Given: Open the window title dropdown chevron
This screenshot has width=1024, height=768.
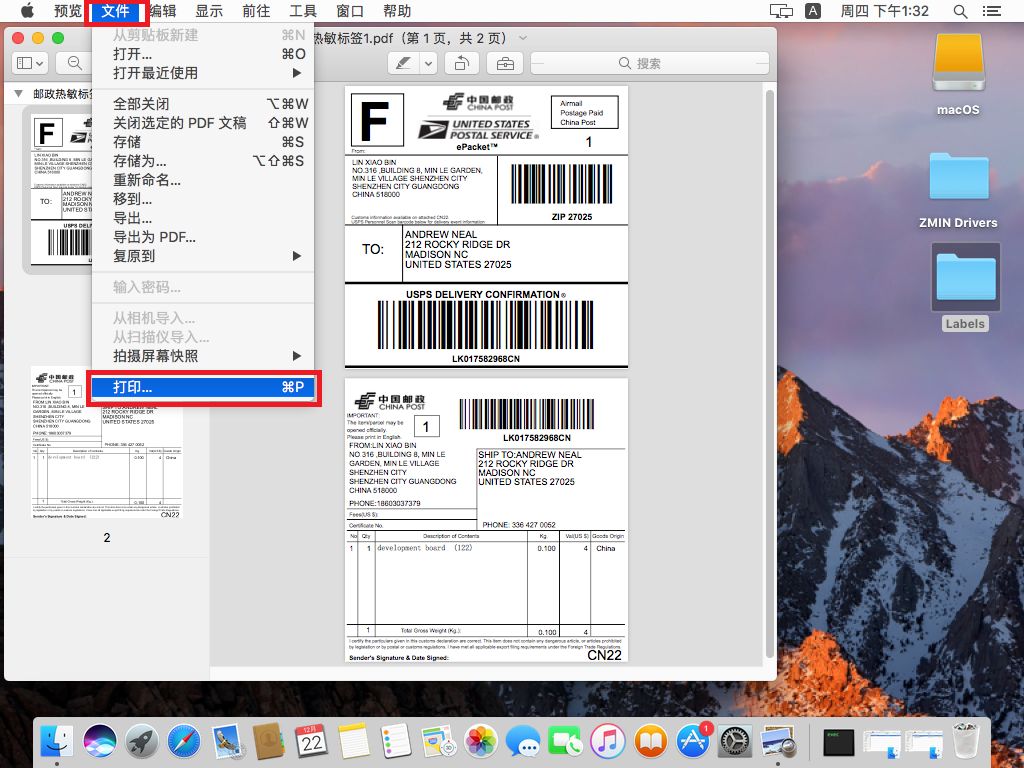Looking at the screenshot, I should pos(522,38).
